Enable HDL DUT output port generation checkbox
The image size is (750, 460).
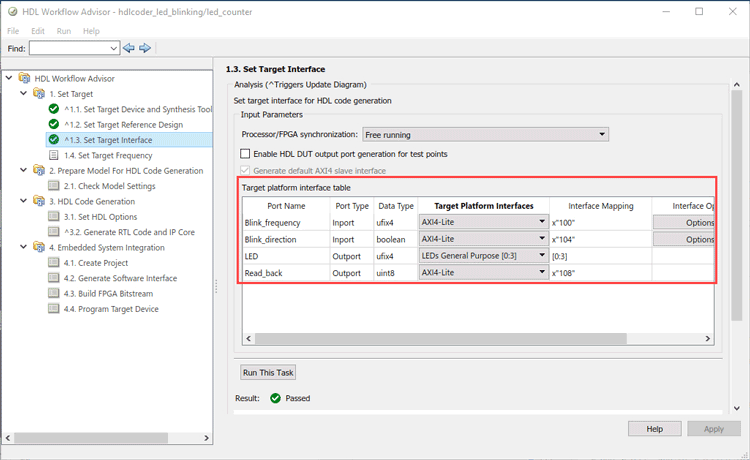pos(246,154)
